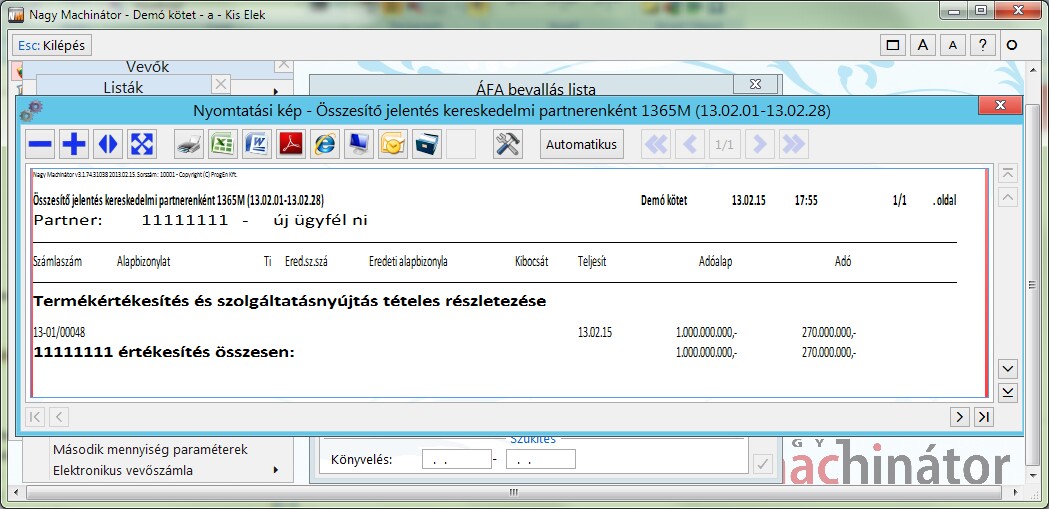Click the circle O icon in the top bar
This screenshot has height=509, width=1049.
1012,45
